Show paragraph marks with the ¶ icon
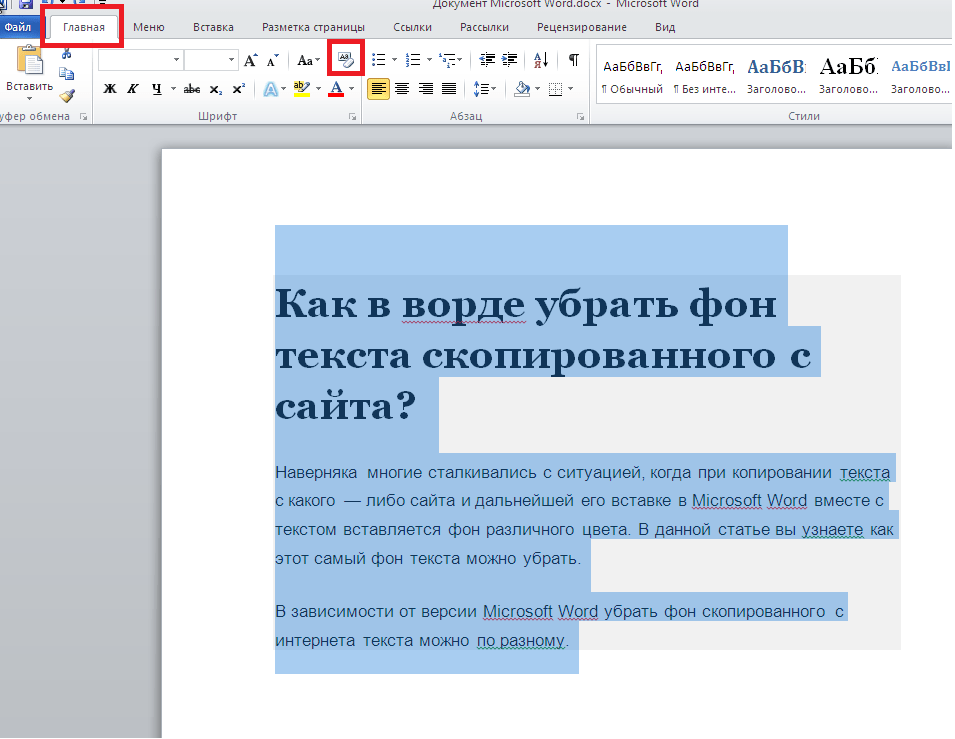This screenshot has height=739, width=955. pos(573,60)
